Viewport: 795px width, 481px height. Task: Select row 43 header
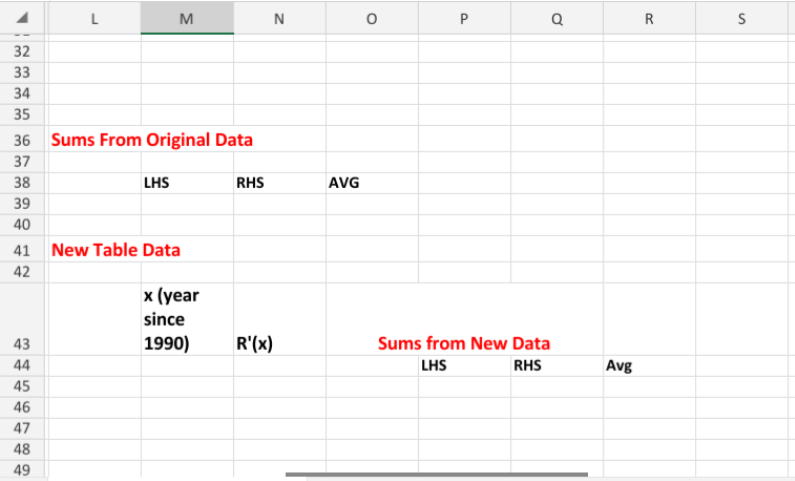click(22, 319)
